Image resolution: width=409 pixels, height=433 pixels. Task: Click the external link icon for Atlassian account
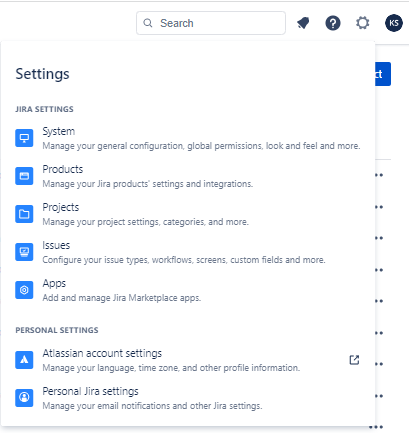point(354,360)
